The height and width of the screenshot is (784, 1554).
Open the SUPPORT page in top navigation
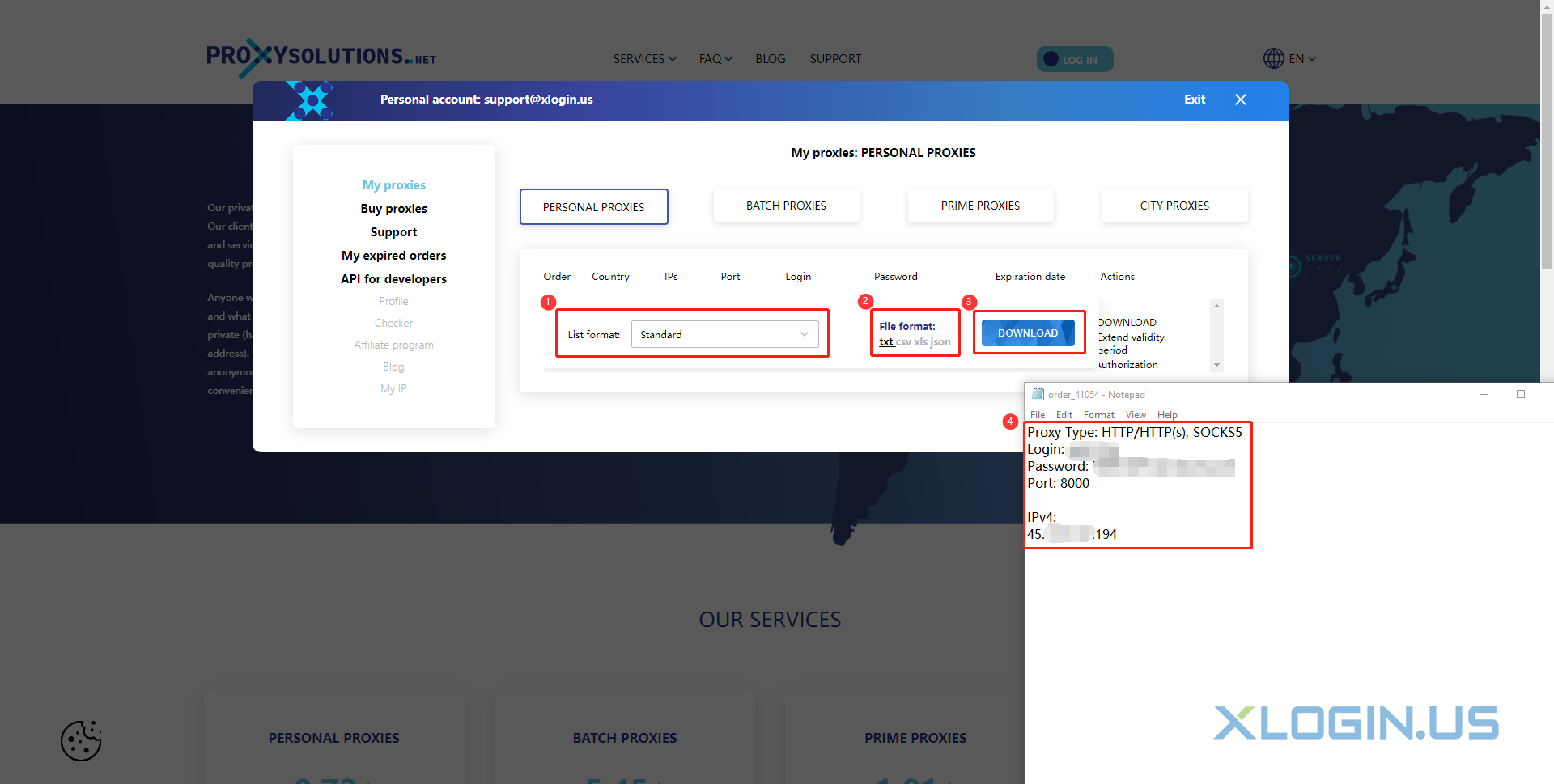pyautogui.click(x=835, y=59)
